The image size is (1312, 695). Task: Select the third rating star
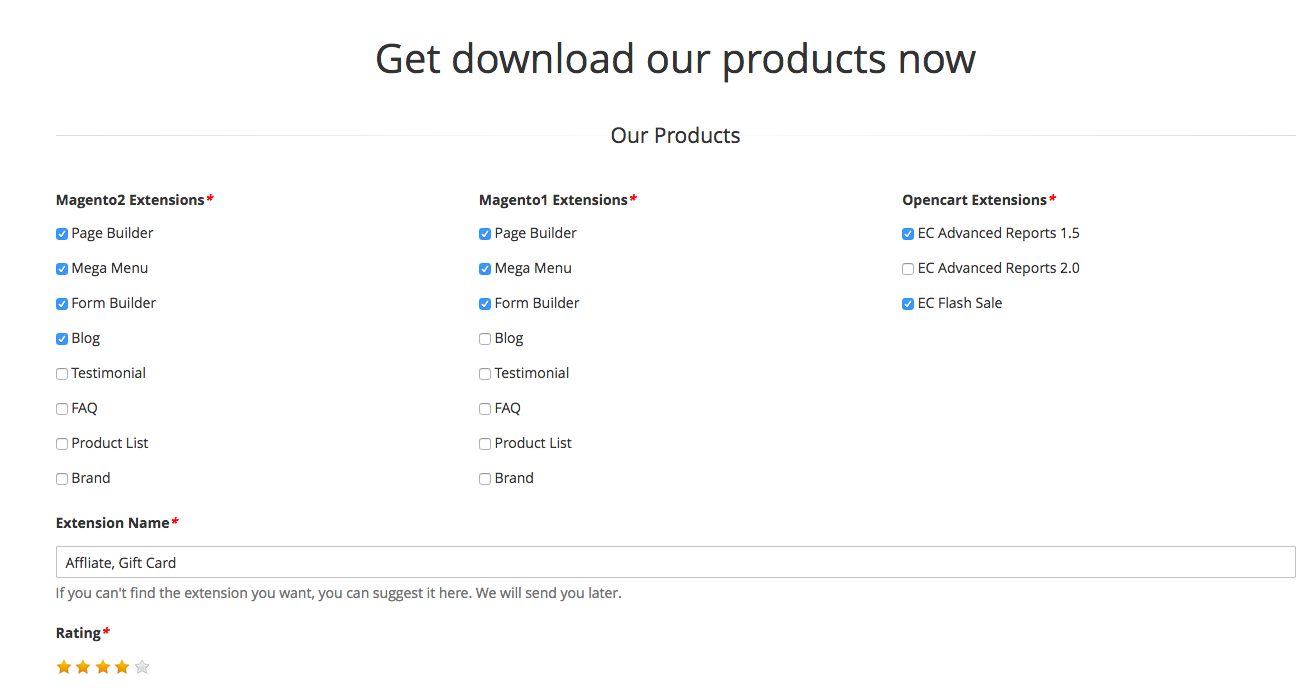[x=103, y=667]
